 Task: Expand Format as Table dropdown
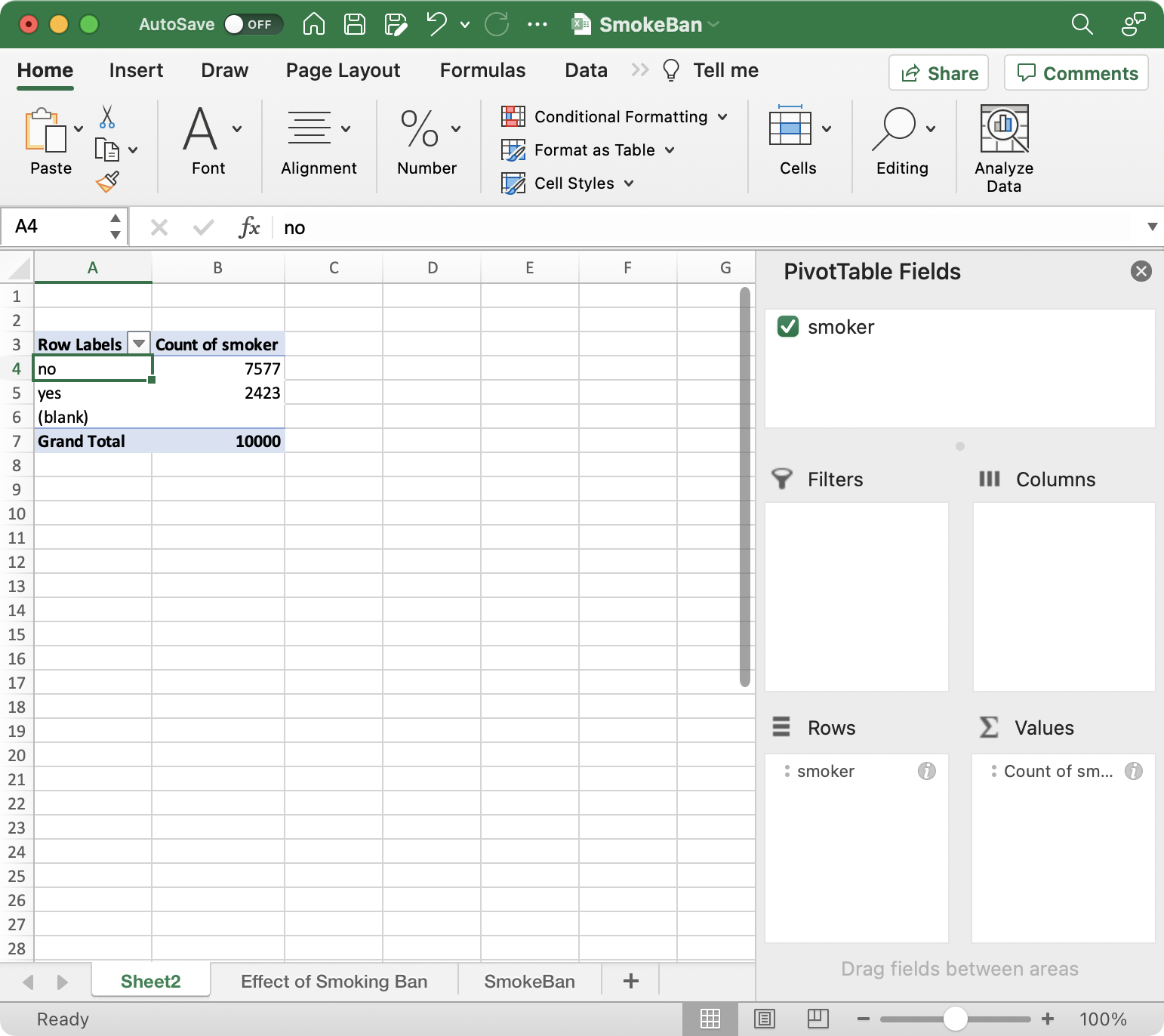point(670,150)
